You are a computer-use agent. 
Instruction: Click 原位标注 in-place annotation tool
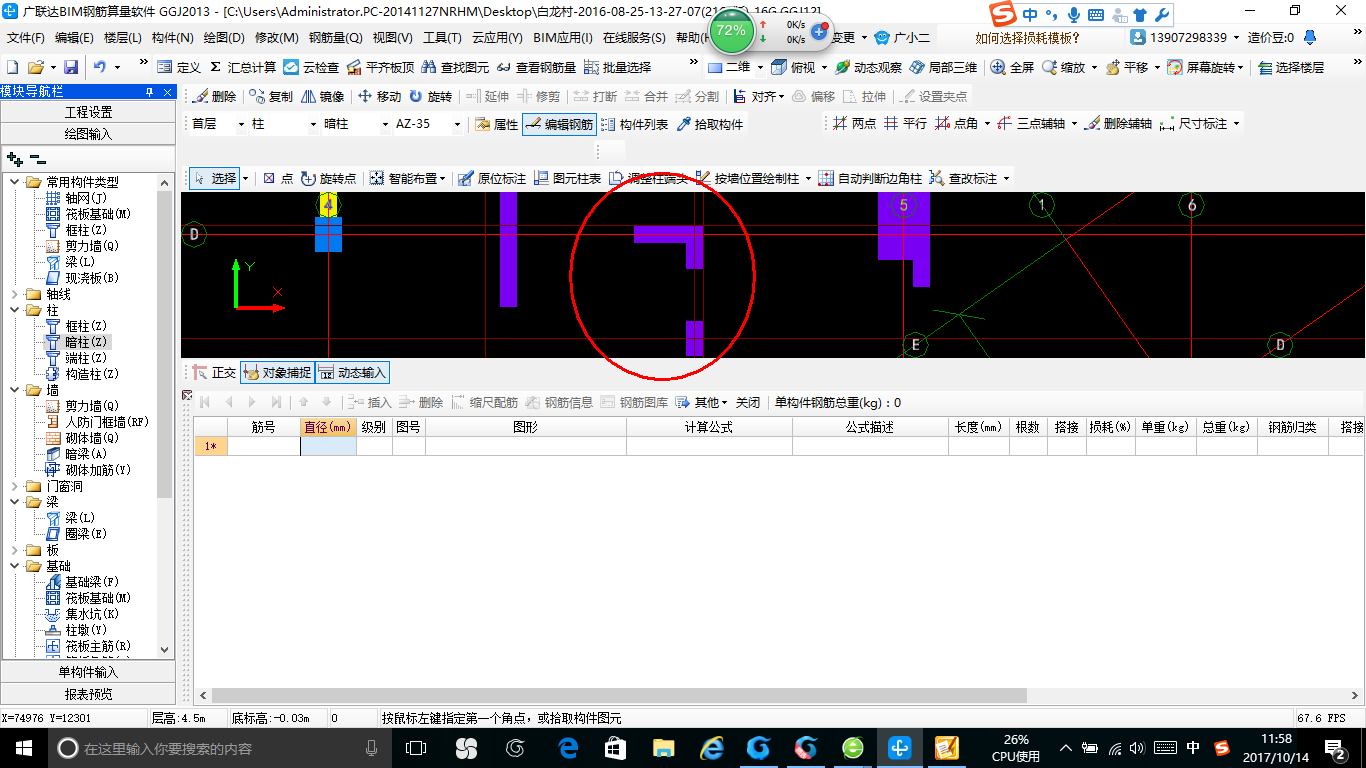[x=491, y=179]
